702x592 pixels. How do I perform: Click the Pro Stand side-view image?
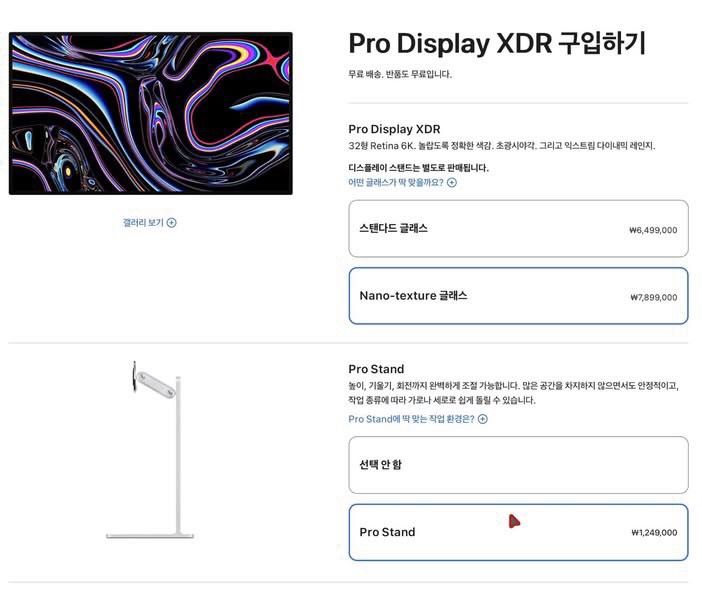point(150,449)
